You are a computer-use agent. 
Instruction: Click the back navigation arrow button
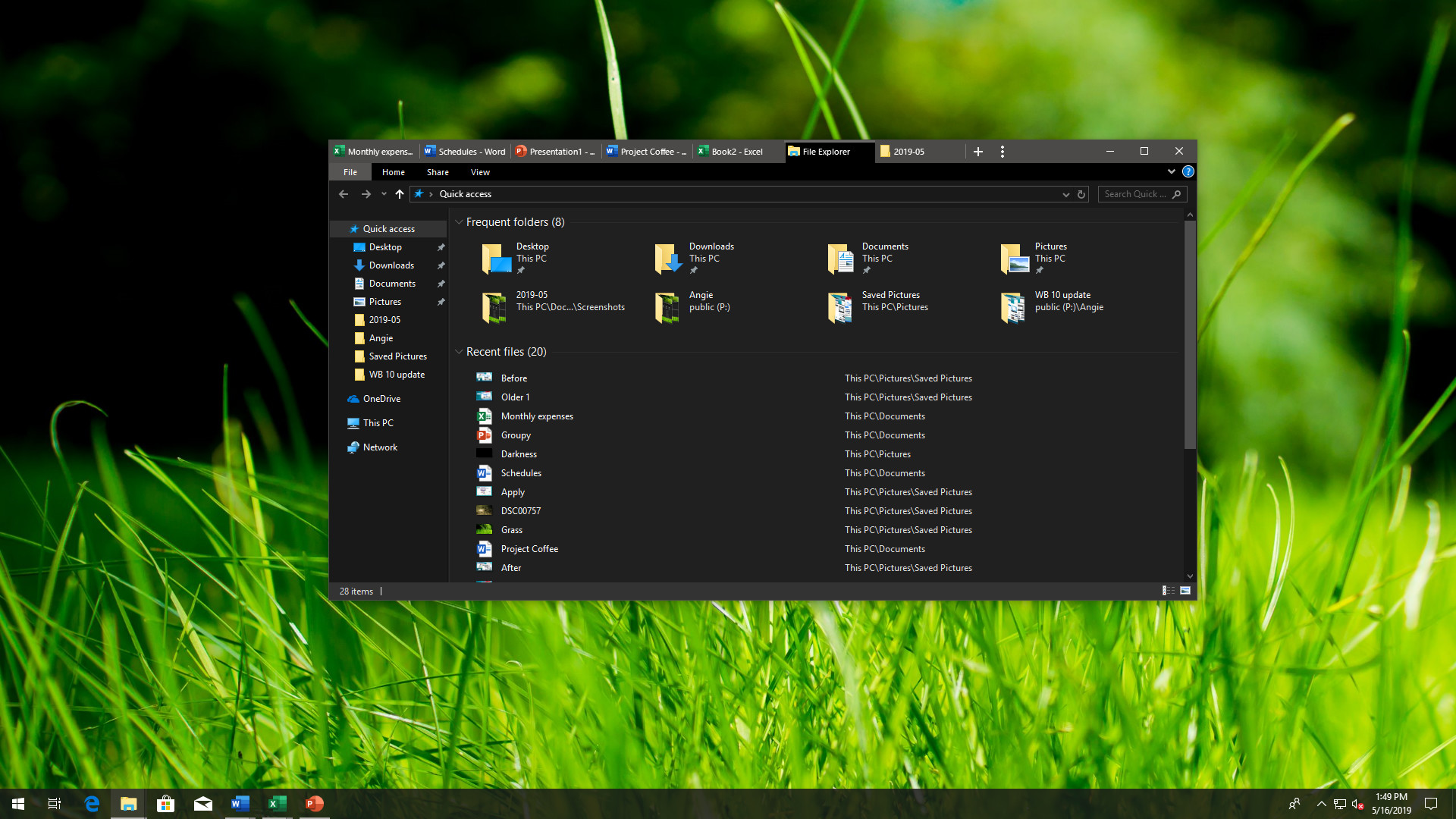coord(343,194)
